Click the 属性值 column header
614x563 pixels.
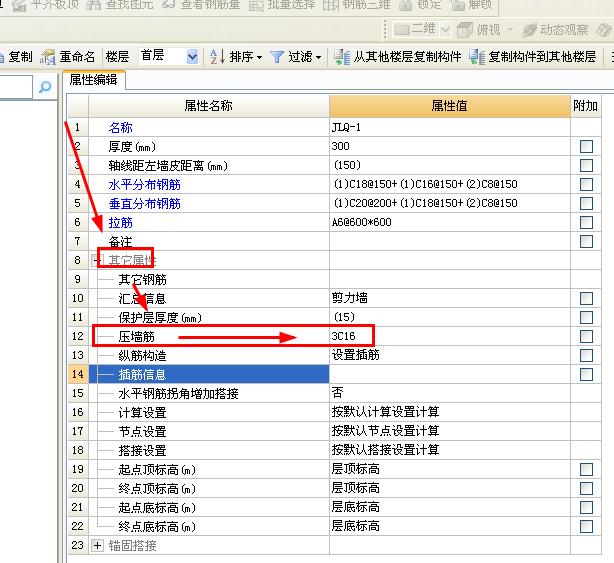pos(450,106)
